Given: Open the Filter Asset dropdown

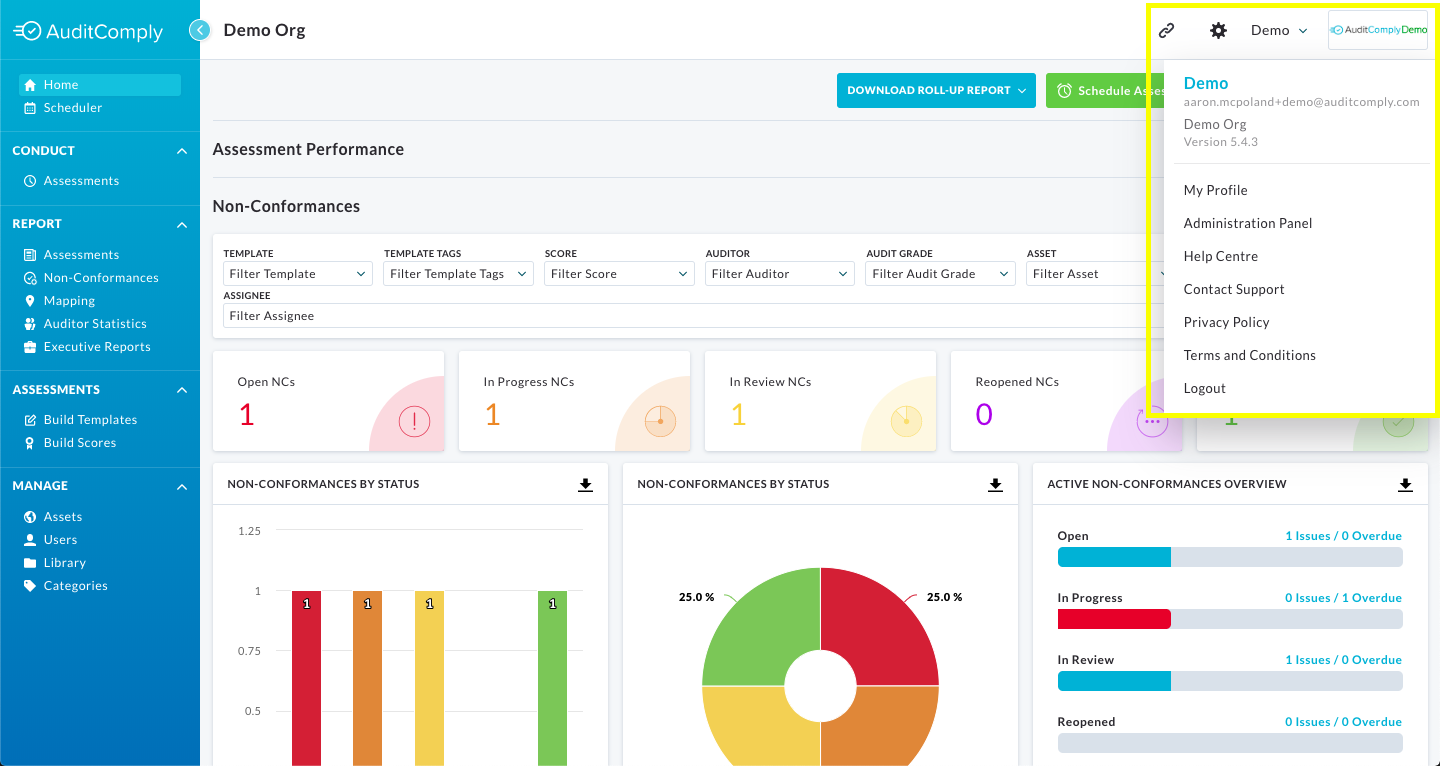Looking at the screenshot, I should click(x=1096, y=274).
